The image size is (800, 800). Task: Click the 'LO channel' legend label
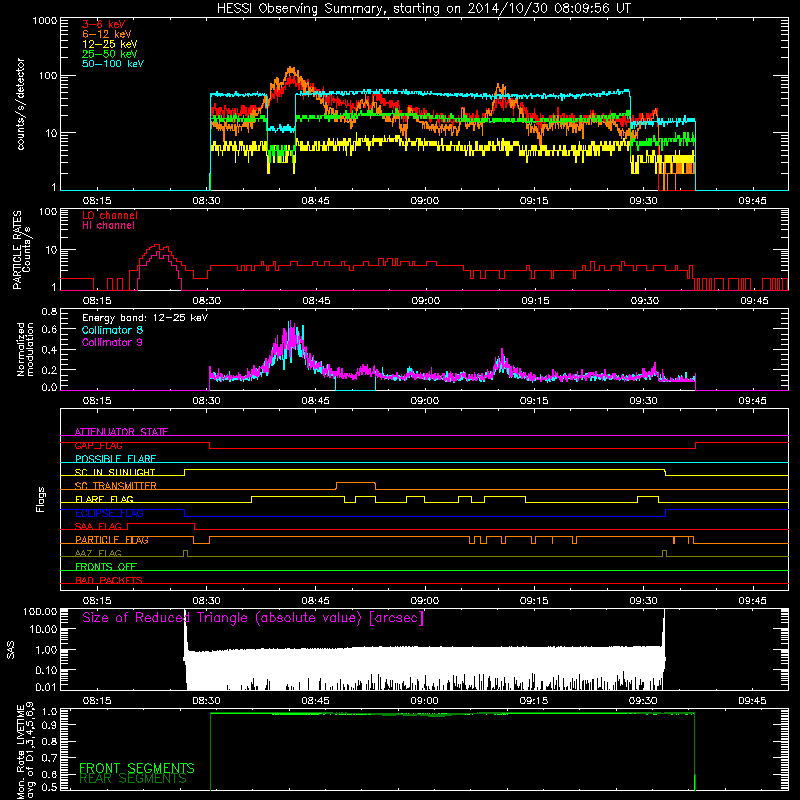point(110,215)
